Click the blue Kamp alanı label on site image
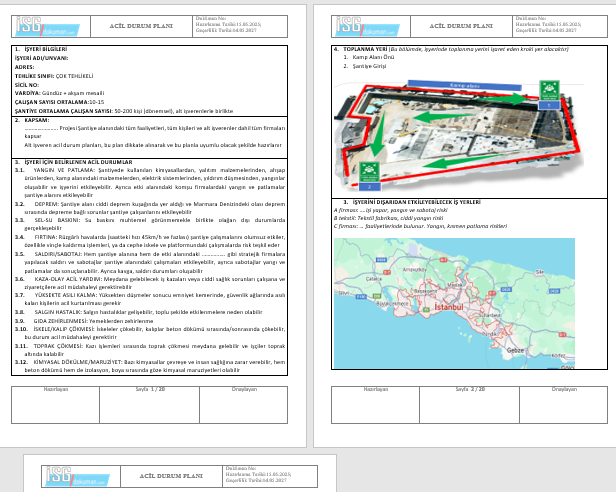 click(x=464, y=85)
